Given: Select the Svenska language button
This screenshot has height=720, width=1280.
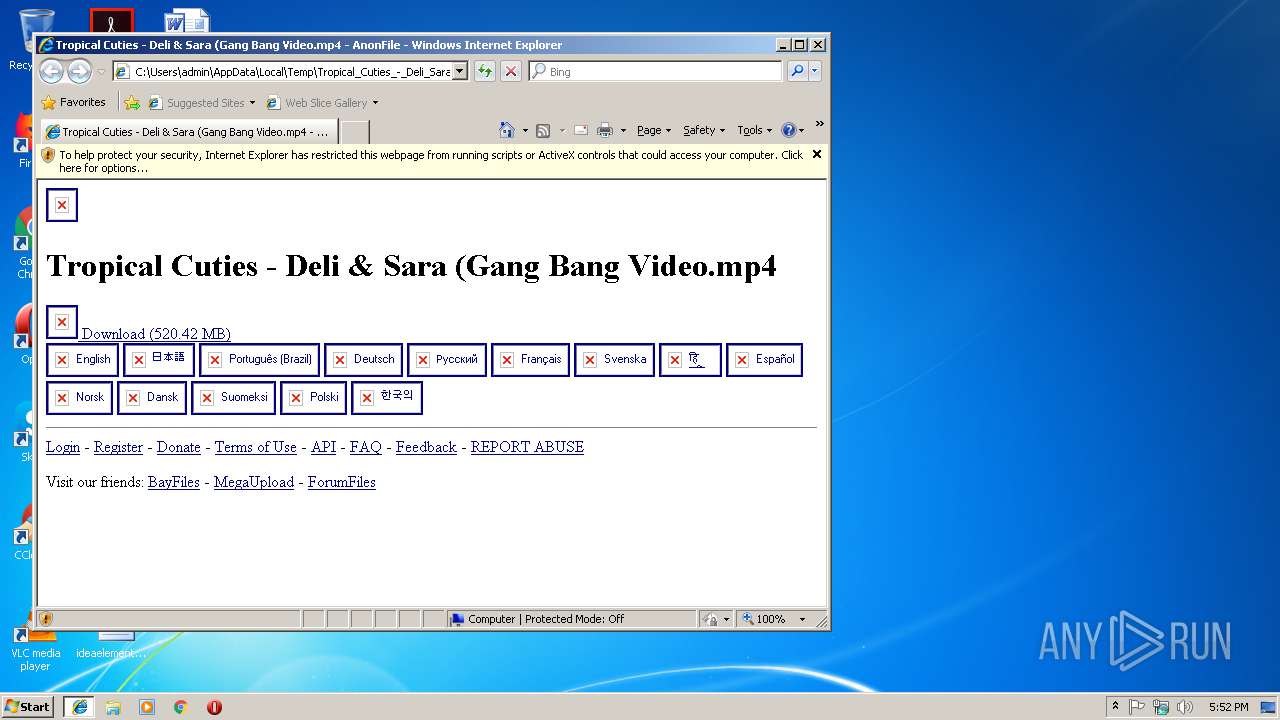Looking at the screenshot, I should [x=614, y=360].
